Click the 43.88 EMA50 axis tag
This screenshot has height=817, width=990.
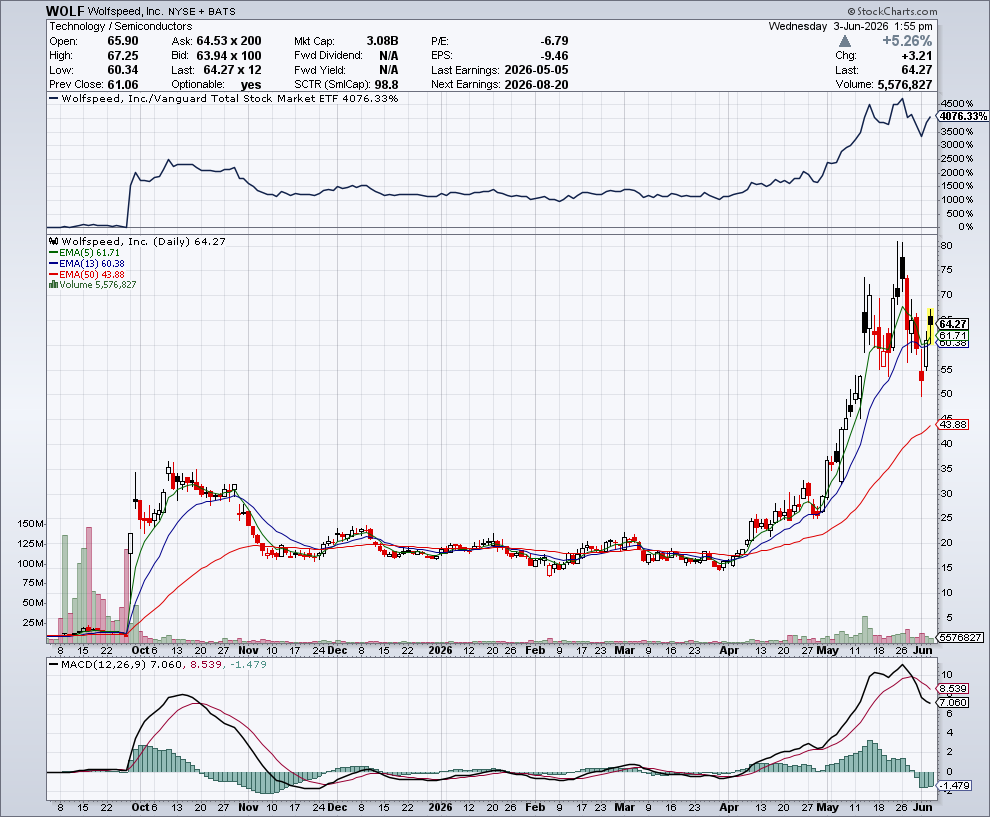click(x=953, y=424)
